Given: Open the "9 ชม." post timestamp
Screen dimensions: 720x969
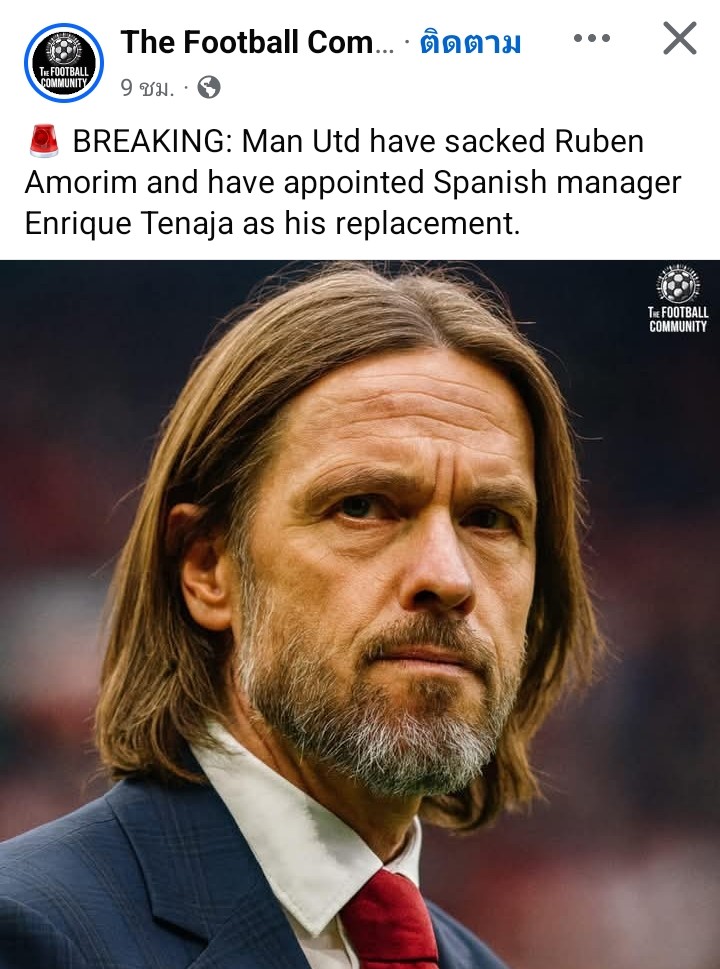Looking at the screenshot, I should (x=147, y=88).
